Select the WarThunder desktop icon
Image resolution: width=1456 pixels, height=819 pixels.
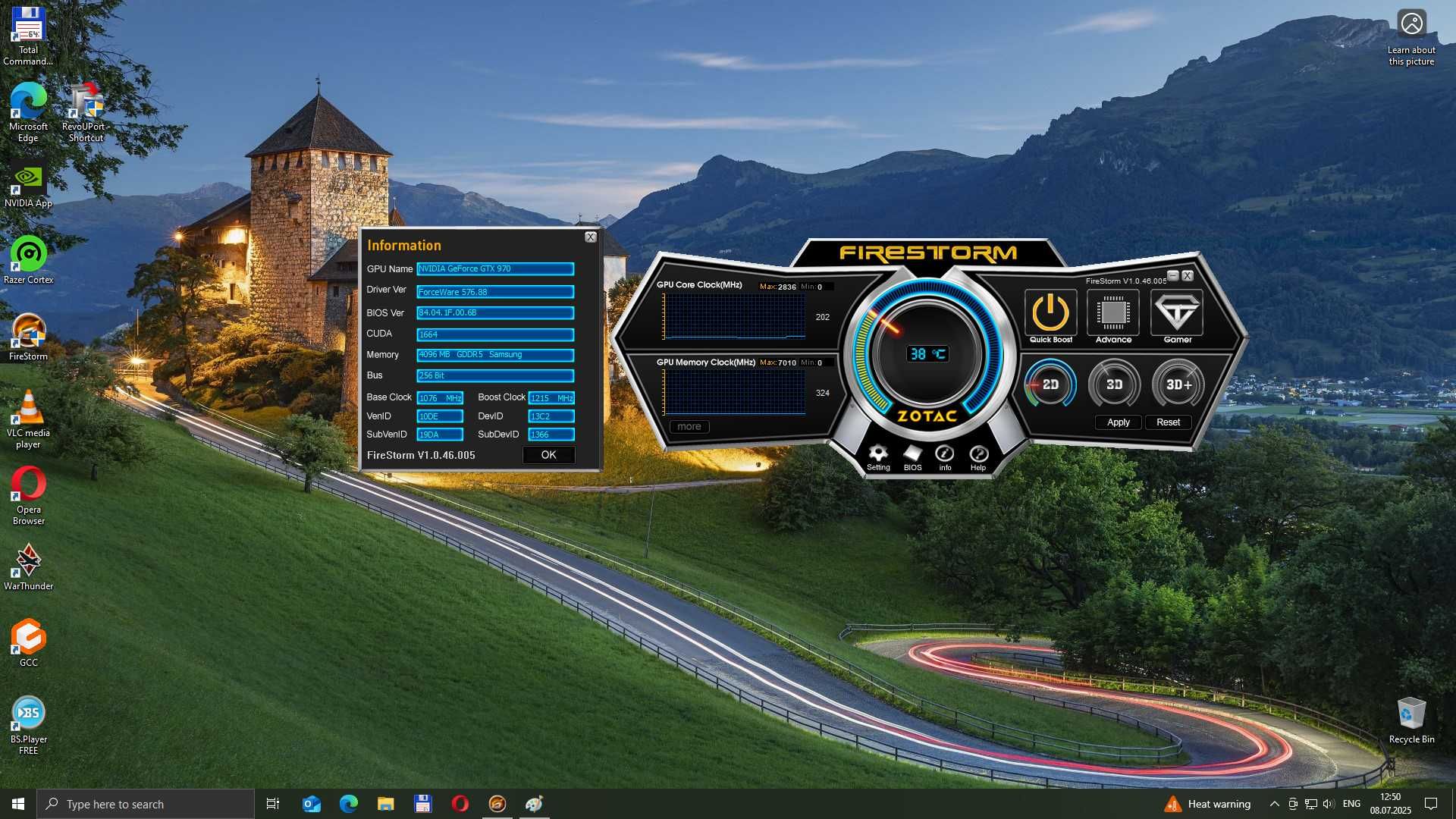click(x=28, y=566)
